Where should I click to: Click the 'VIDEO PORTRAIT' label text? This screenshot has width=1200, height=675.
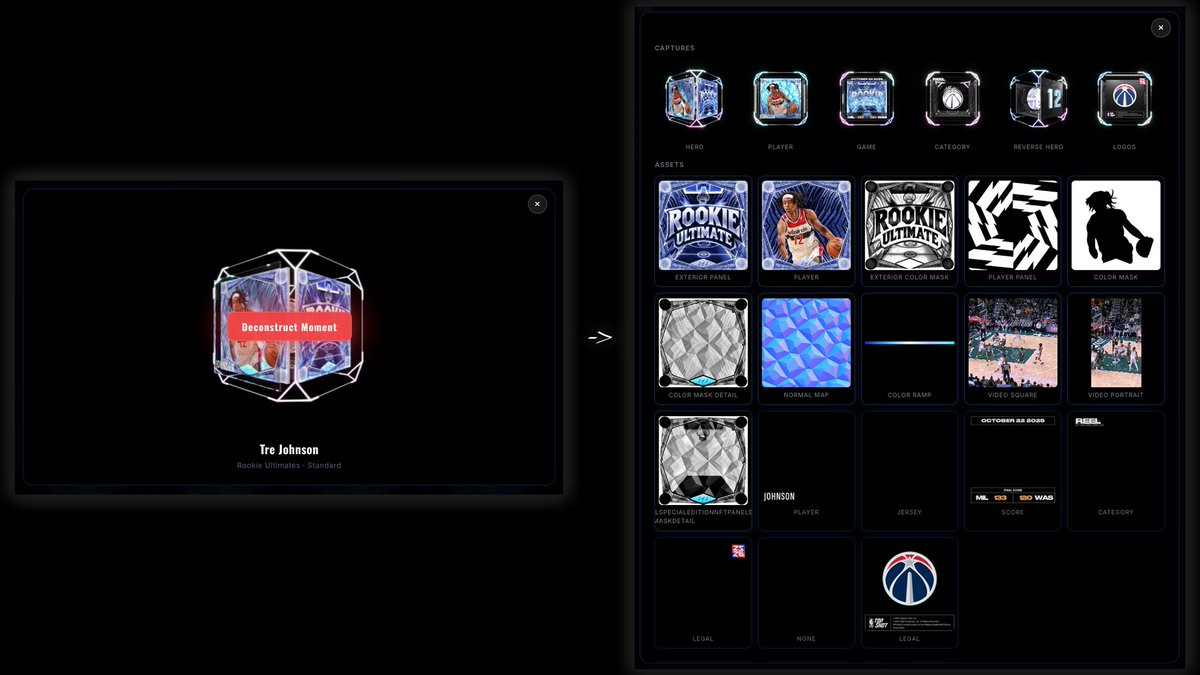click(x=1116, y=395)
